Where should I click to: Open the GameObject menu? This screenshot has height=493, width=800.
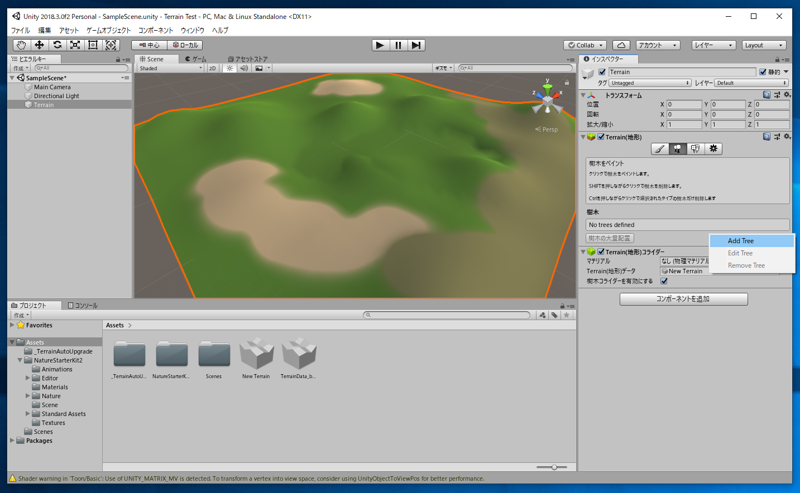(108, 30)
